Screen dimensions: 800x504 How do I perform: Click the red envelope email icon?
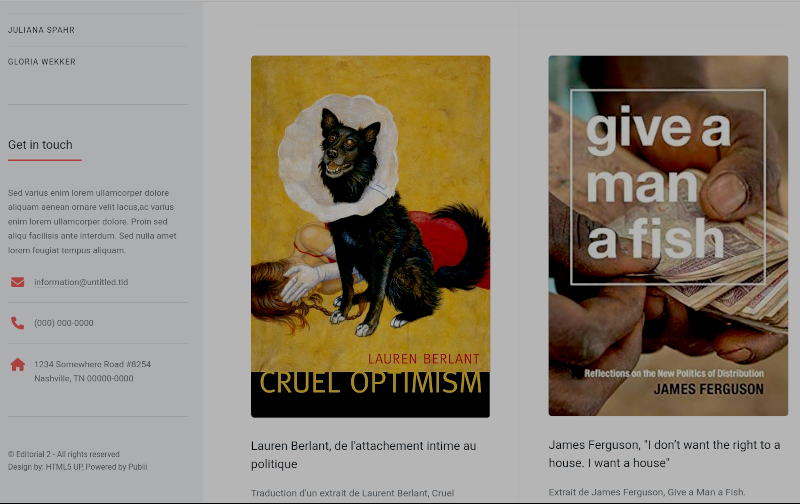[17, 282]
